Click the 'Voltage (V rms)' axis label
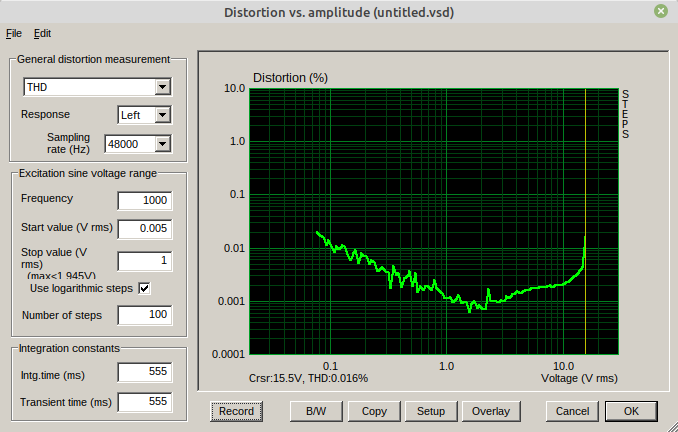Viewport: 678px width, 432px height. tap(579, 378)
